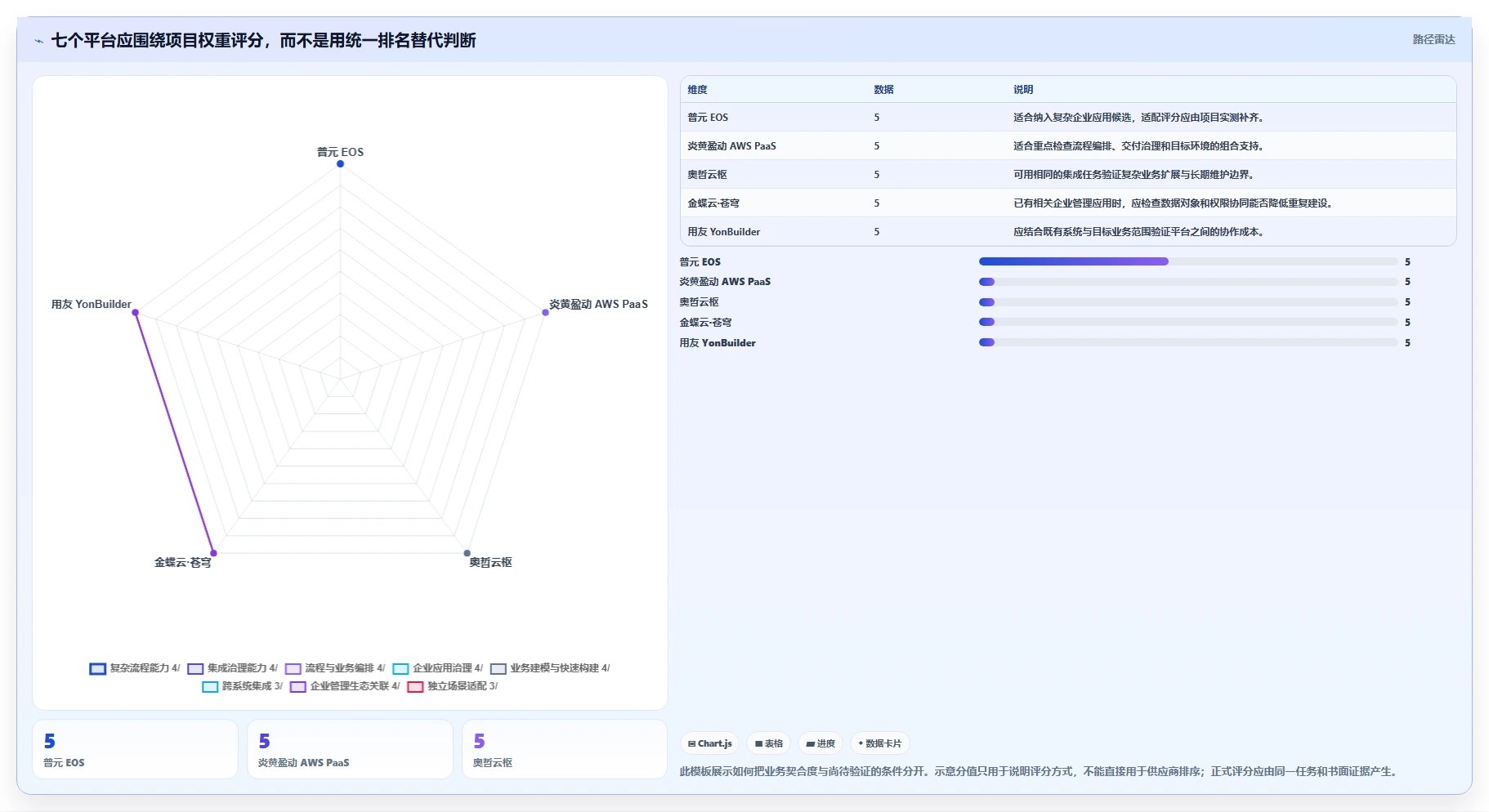
Task: Click the Chart.js chip
Action: pyautogui.click(x=709, y=743)
